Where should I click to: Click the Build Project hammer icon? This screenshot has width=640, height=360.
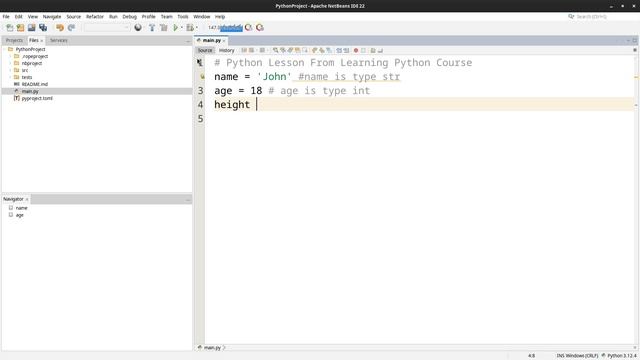click(x=152, y=28)
